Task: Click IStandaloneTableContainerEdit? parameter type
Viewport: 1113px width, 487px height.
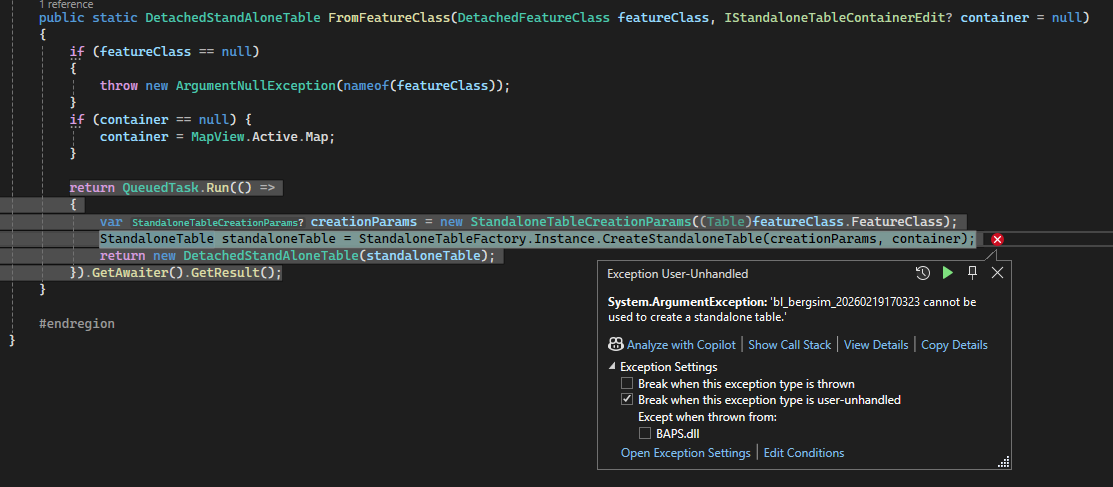Action: (839, 17)
